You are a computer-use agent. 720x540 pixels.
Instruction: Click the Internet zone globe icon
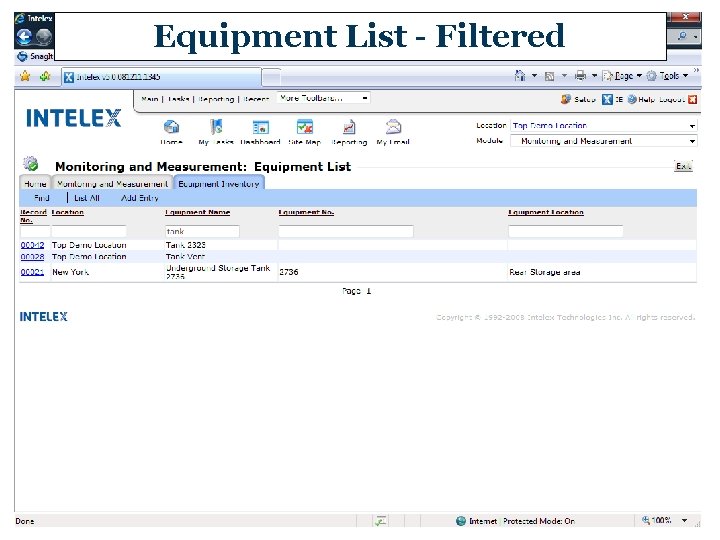pyautogui.click(x=461, y=521)
